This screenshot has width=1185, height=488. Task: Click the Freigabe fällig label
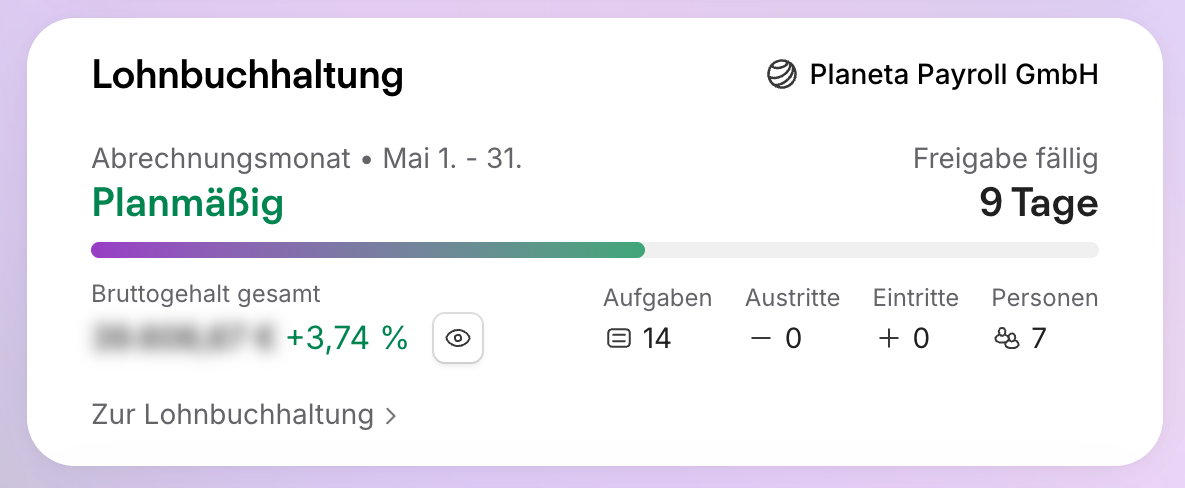coord(1005,159)
